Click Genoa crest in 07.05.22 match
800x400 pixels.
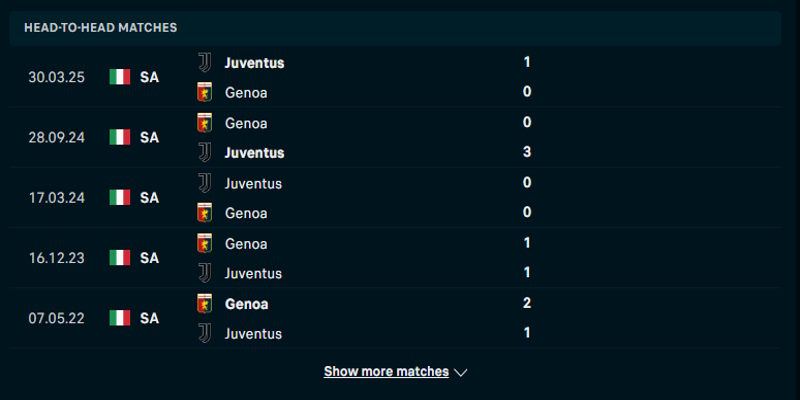pos(205,304)
